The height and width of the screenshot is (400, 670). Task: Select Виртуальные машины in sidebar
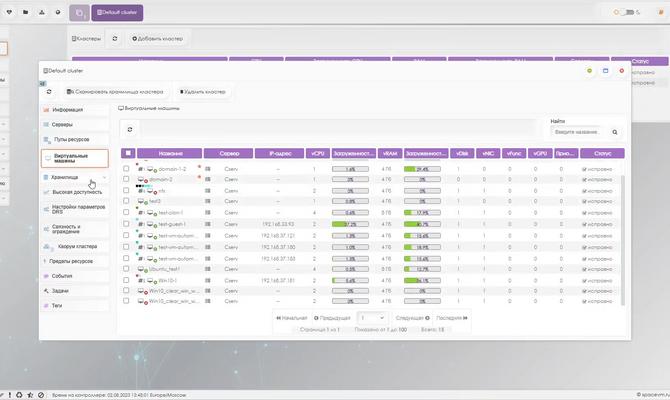tap(75, 158)
